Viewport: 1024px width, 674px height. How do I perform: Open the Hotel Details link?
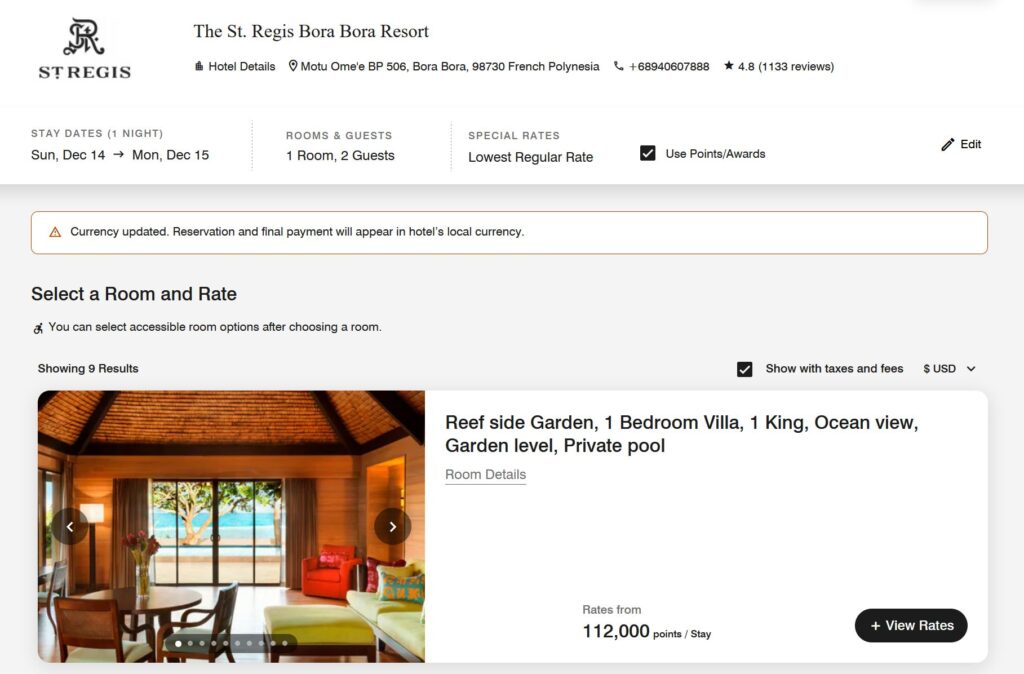click(x=241, y=67)
